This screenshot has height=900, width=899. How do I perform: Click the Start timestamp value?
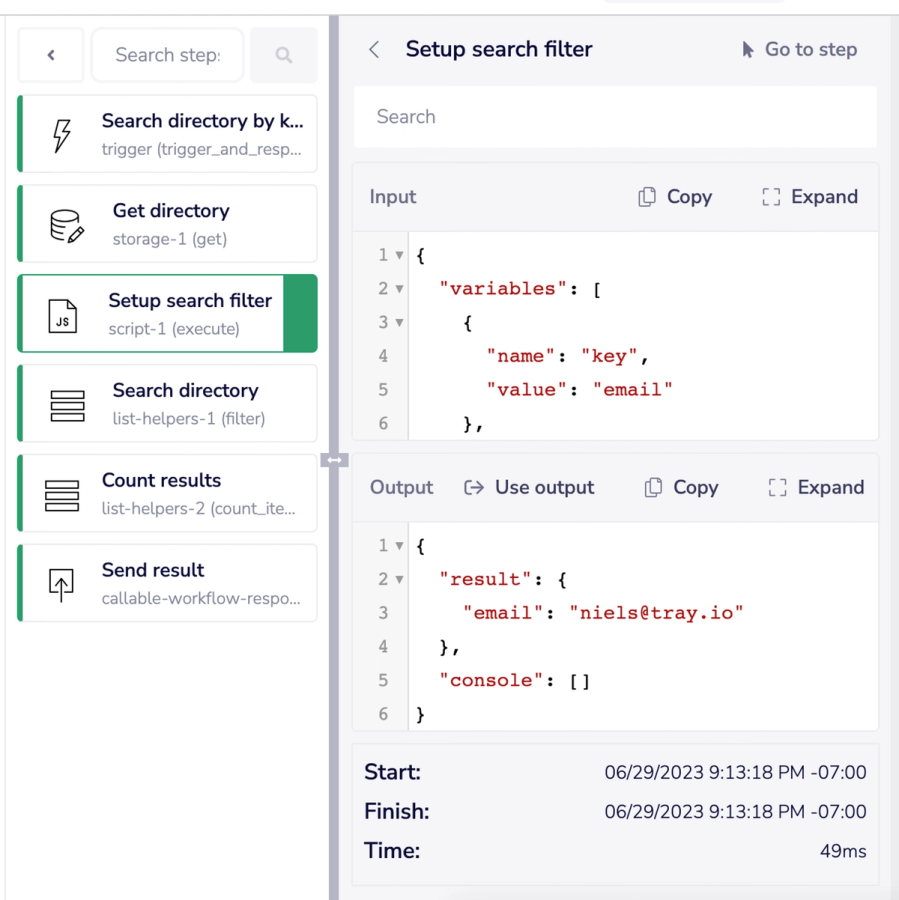pos(735,773)
